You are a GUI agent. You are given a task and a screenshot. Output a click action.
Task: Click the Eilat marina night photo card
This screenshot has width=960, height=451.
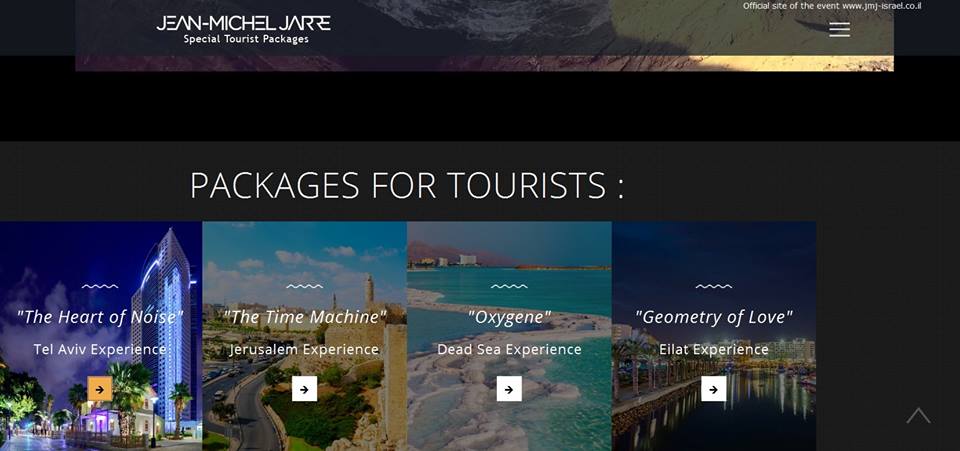pos(714,336)
